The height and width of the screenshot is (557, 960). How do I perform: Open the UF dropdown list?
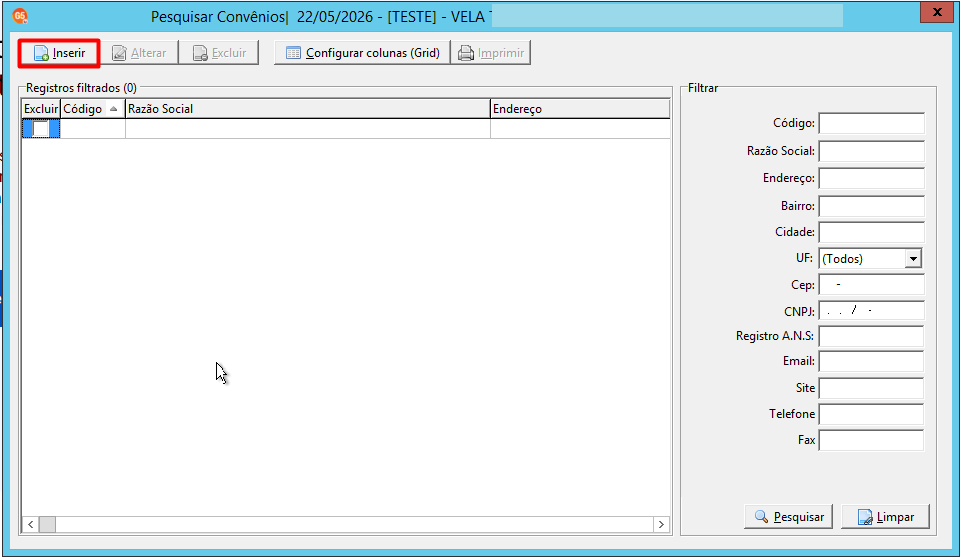click(913, 258)
